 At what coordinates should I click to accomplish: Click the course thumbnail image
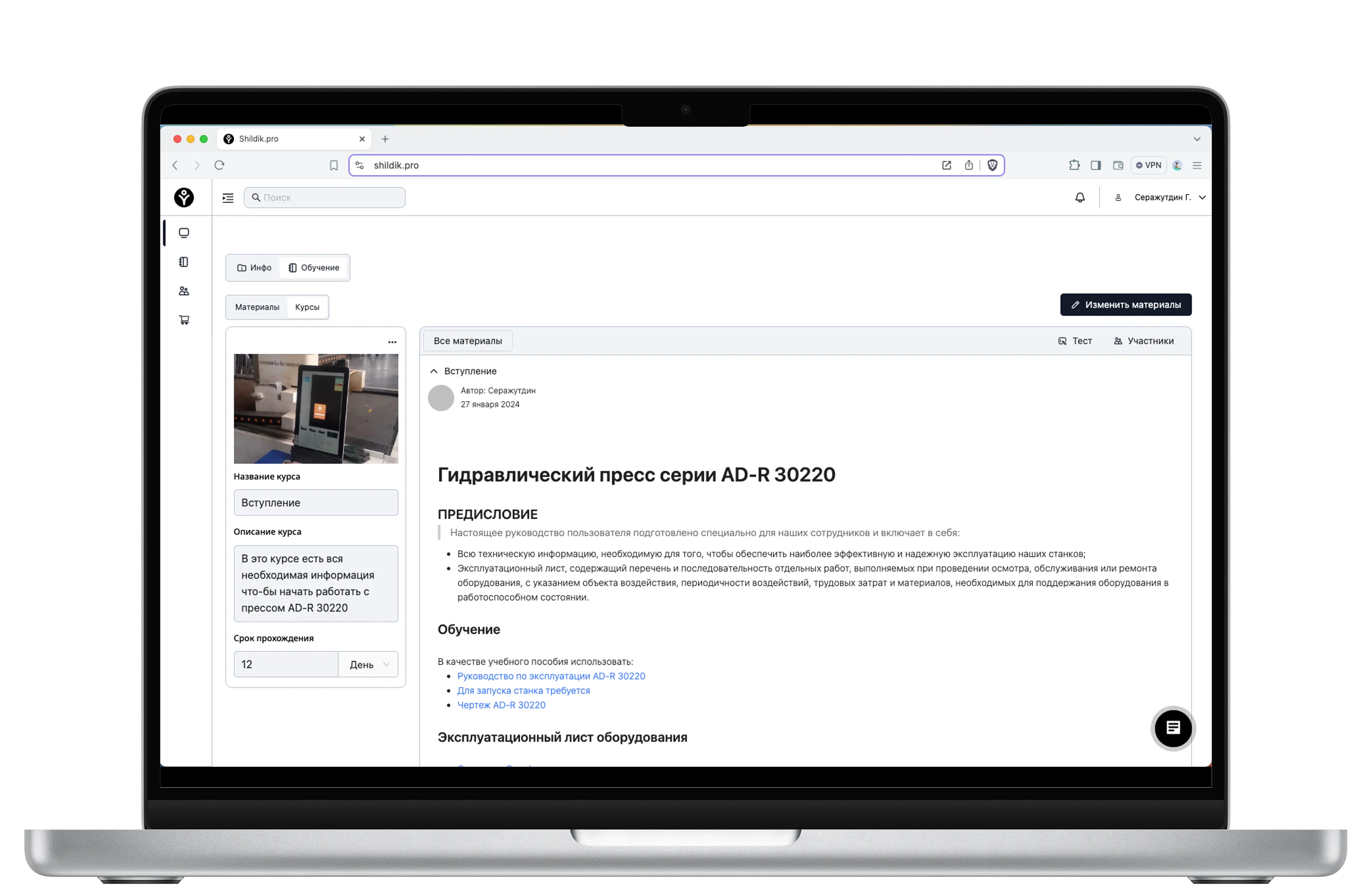point(316,408)
